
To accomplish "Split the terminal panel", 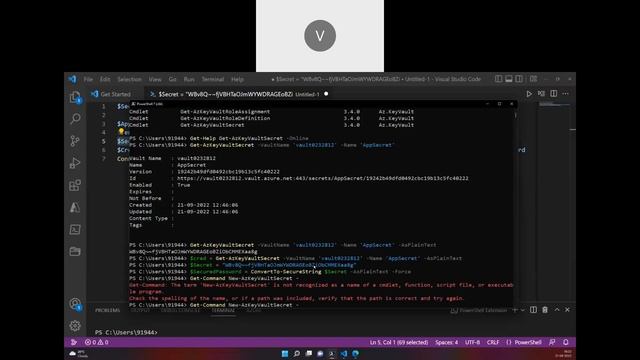I will 533,310.
